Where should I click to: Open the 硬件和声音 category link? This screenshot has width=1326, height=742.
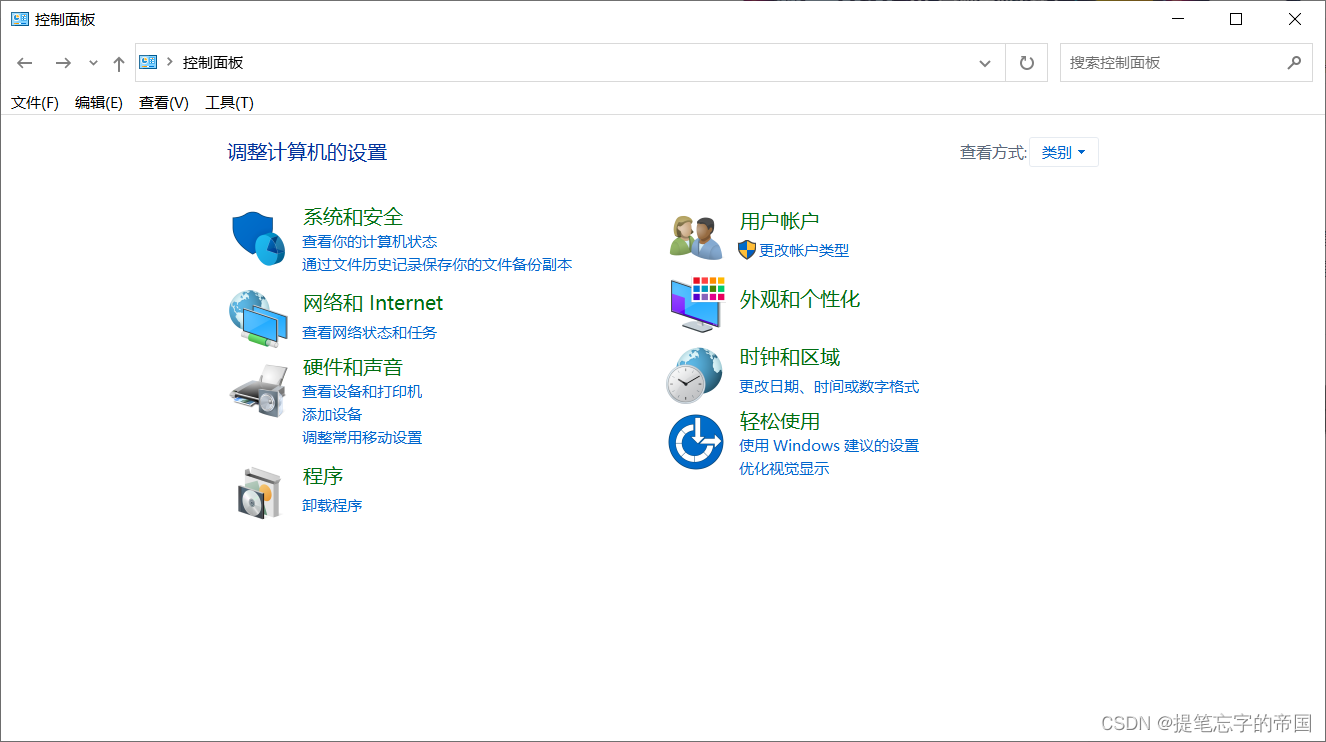coord(353,367)
